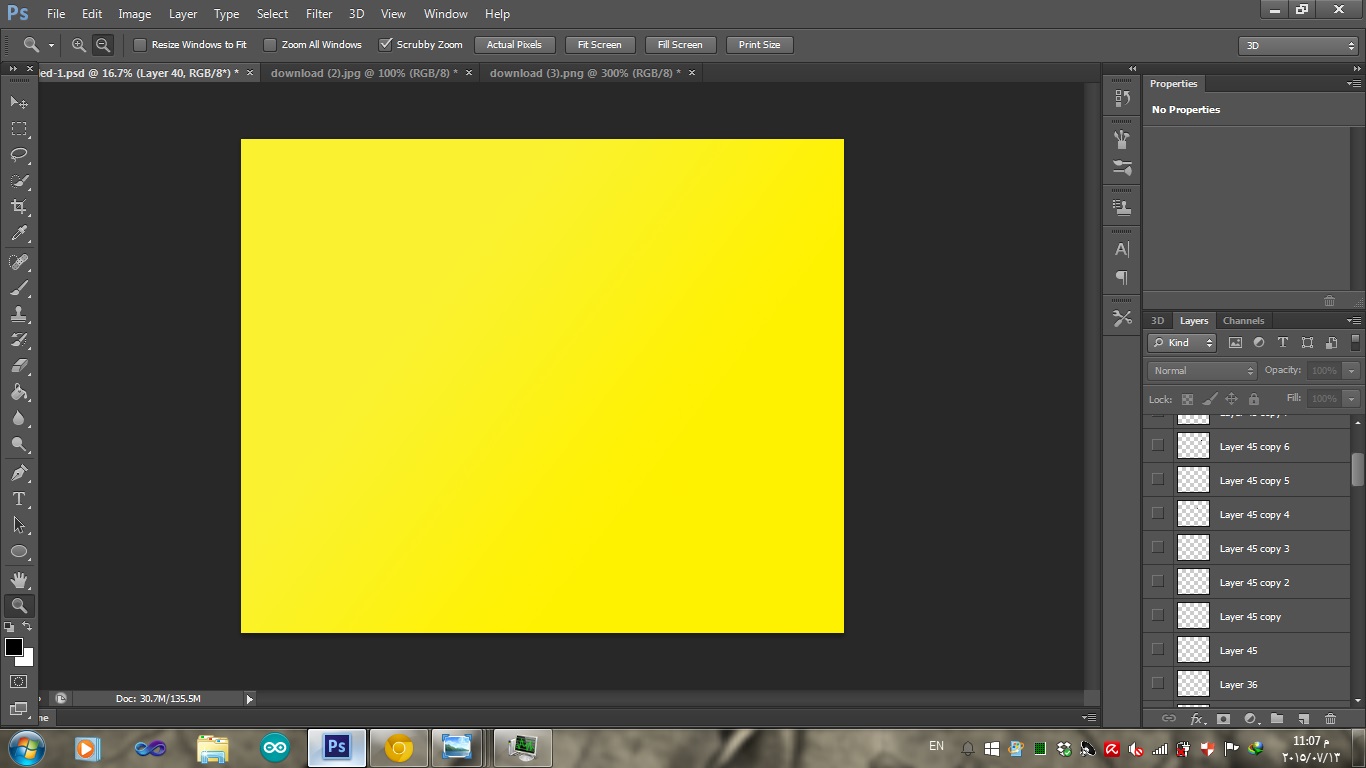The image size is (1366, 768).
Task: Select the Spot Healing Brush tool
Action: (19, 262)
